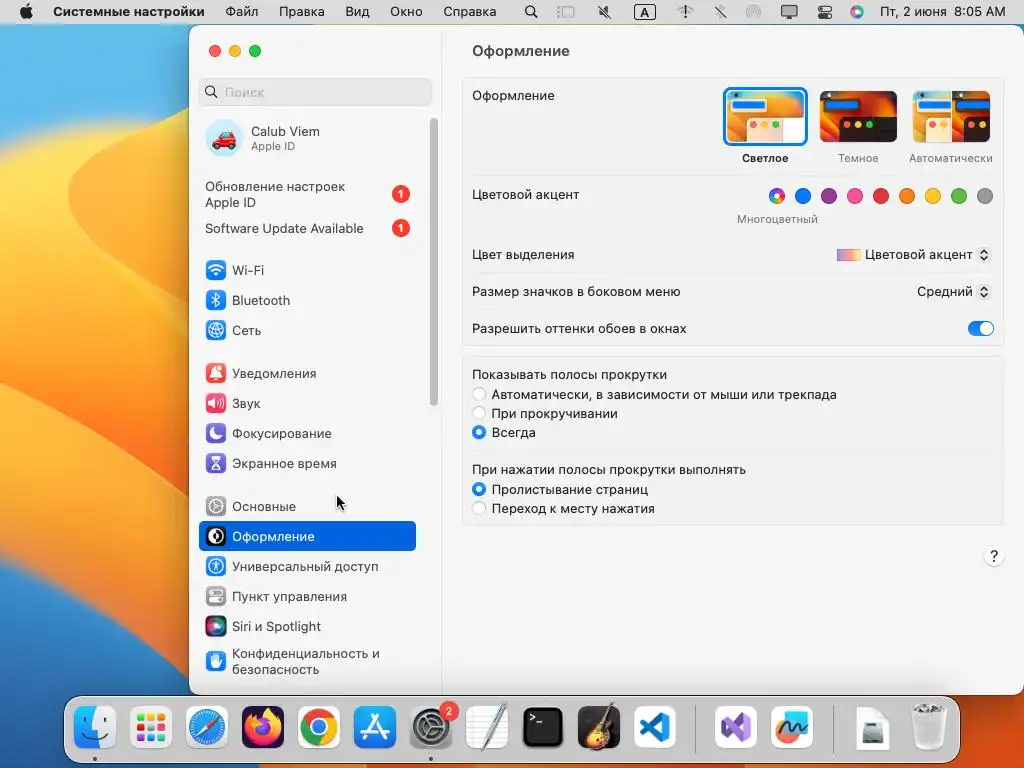
Task: Select graphite accent color
Action: pos(985,196)
